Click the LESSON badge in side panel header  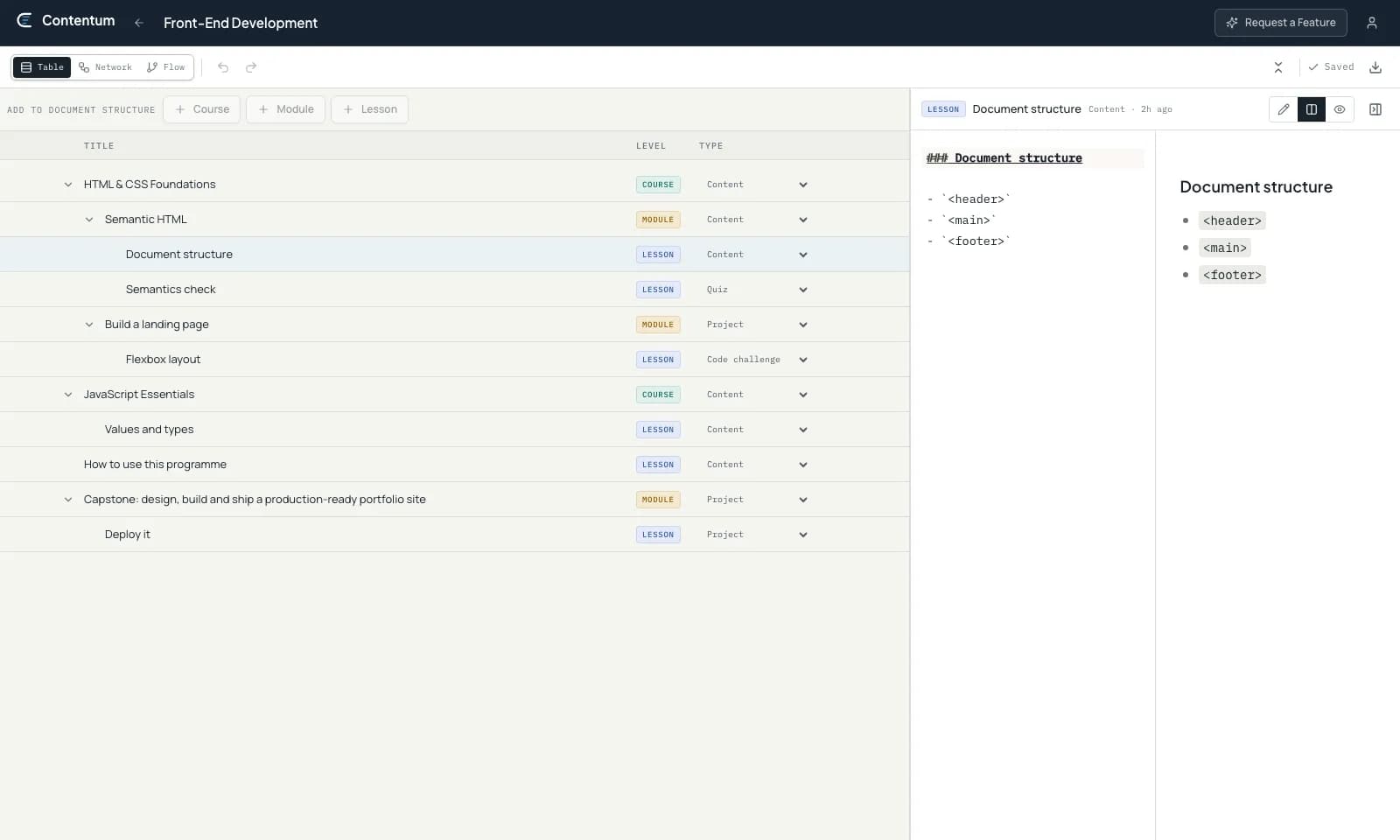943,109
